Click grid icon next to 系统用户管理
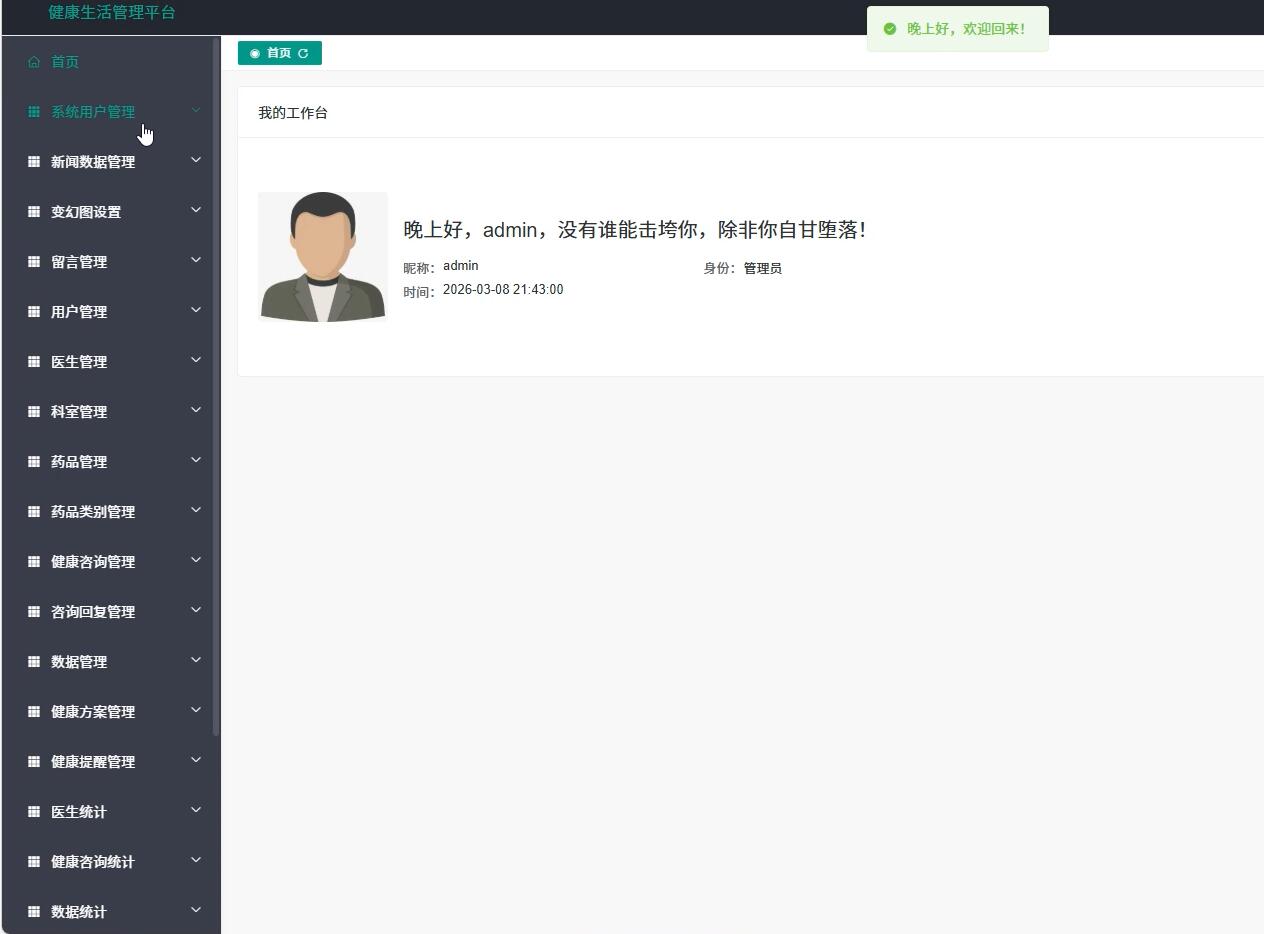Screen dimensions: 1264x934 point(34,112)
